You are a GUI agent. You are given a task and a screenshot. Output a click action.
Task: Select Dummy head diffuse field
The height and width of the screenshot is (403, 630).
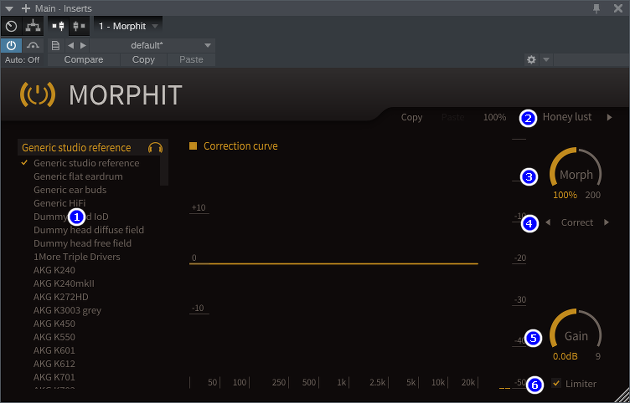tap(88, 230)
